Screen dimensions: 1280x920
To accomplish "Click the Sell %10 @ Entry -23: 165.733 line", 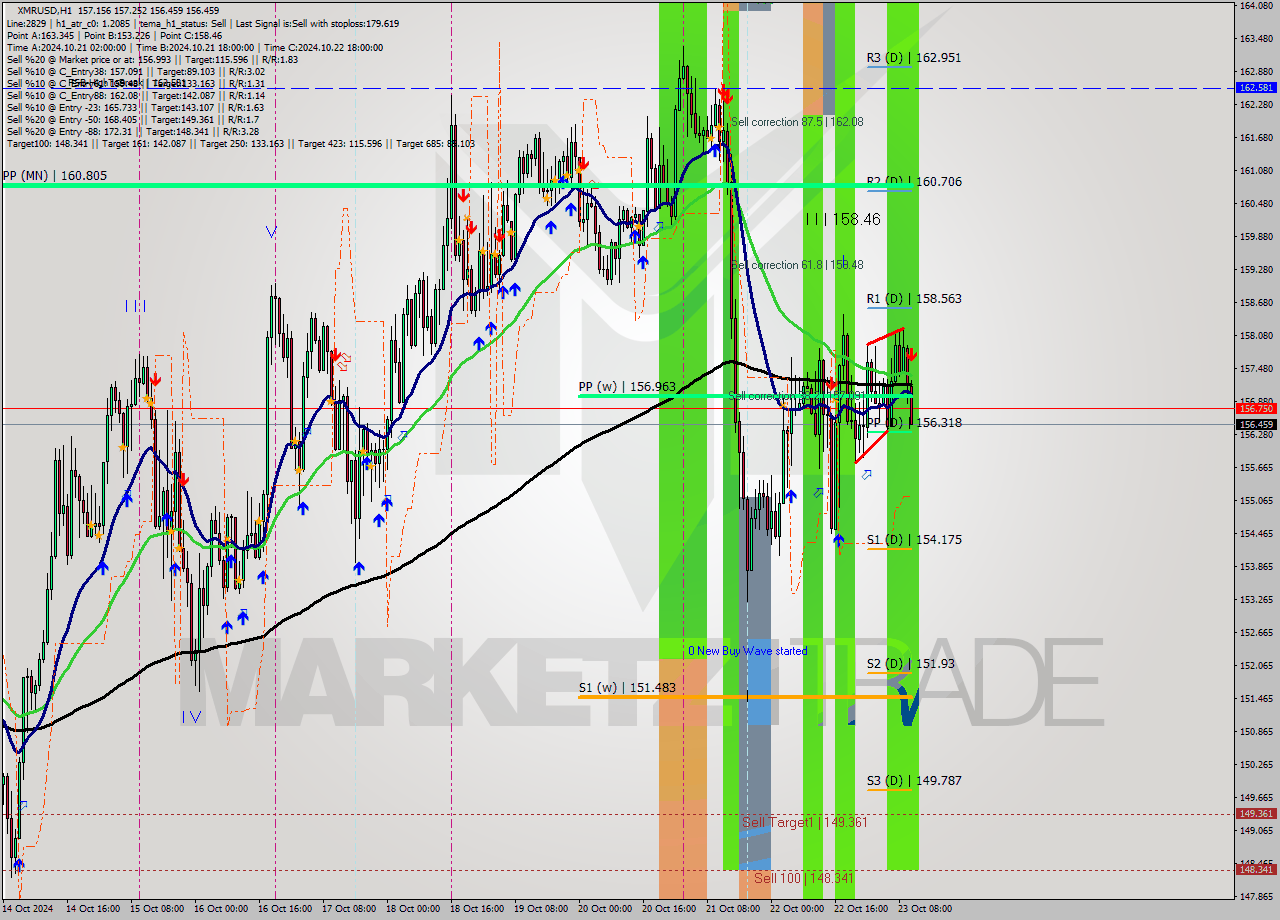I will [x=135, y=107].
